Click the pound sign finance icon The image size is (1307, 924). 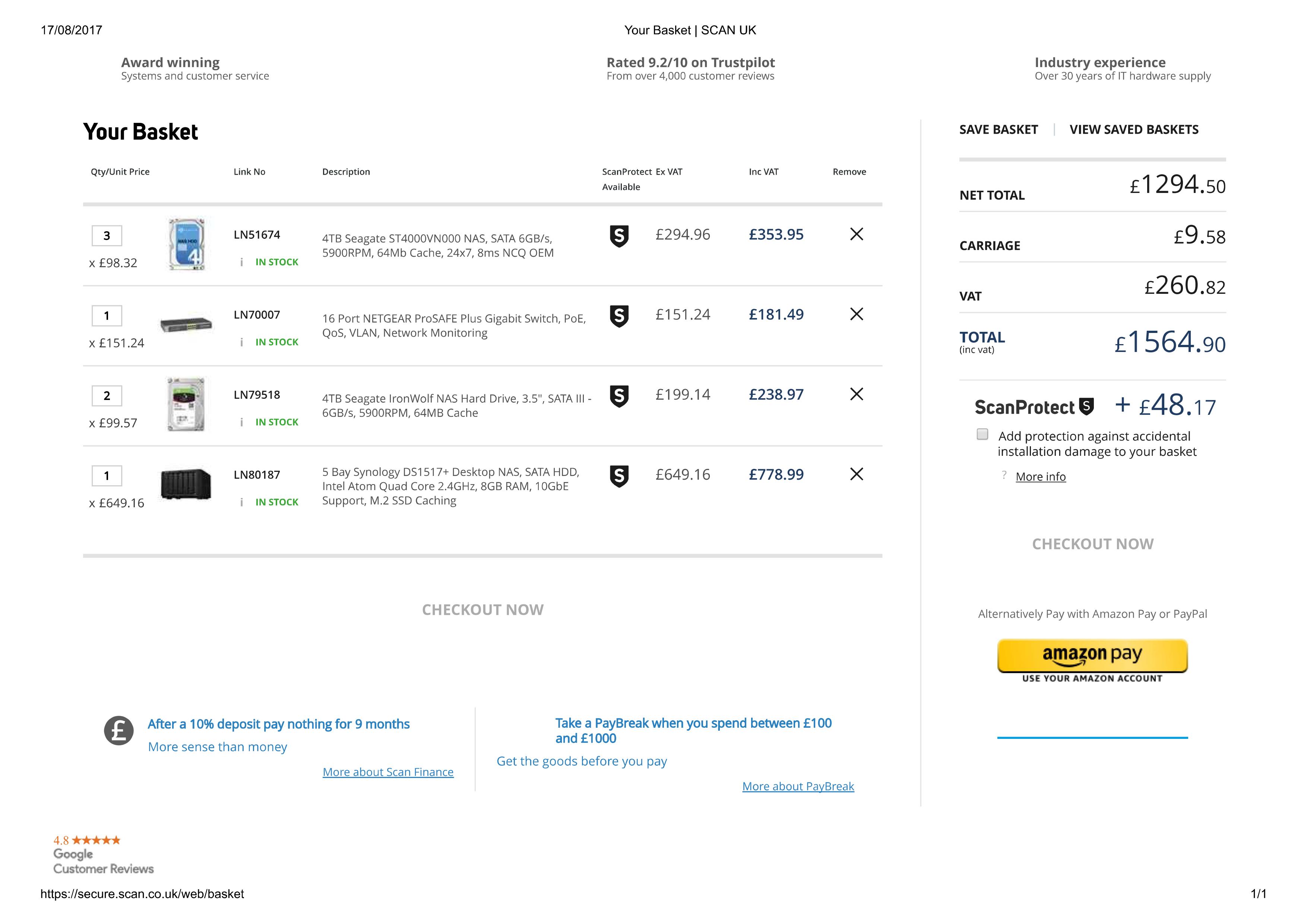tap(118, 731)
